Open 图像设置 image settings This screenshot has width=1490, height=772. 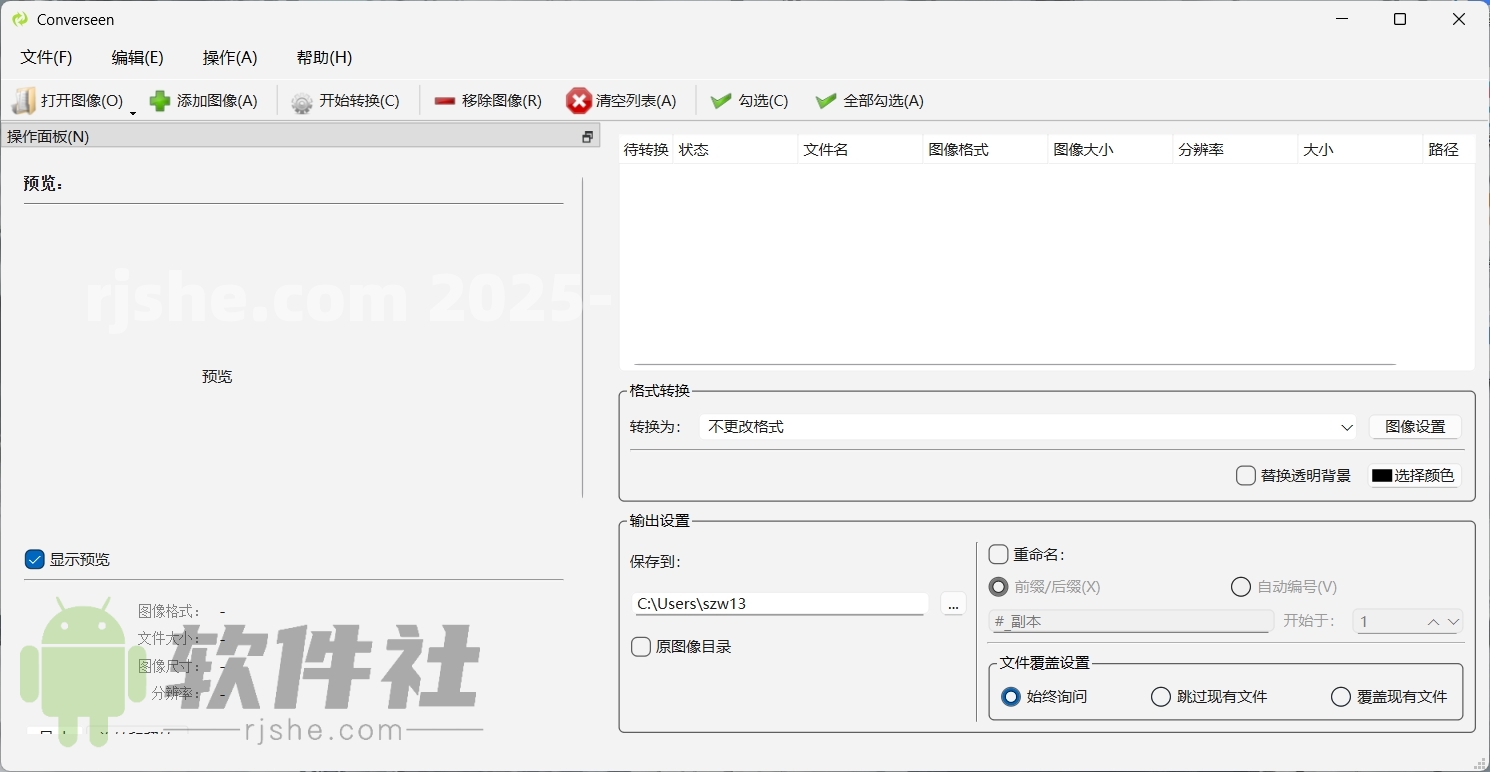click(1415, 426)
